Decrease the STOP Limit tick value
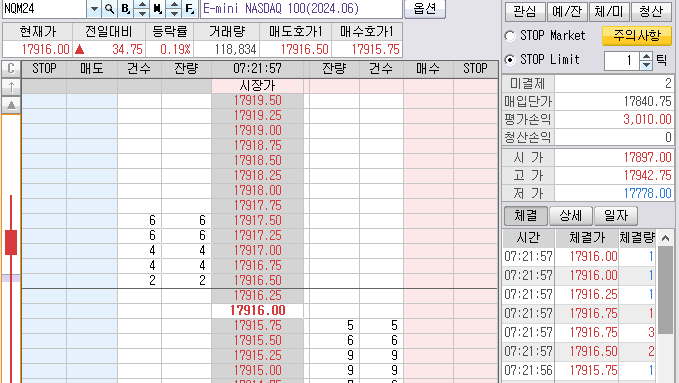This screenshot has height=383, width=679. pyautogui.click(x=646, y=65)
